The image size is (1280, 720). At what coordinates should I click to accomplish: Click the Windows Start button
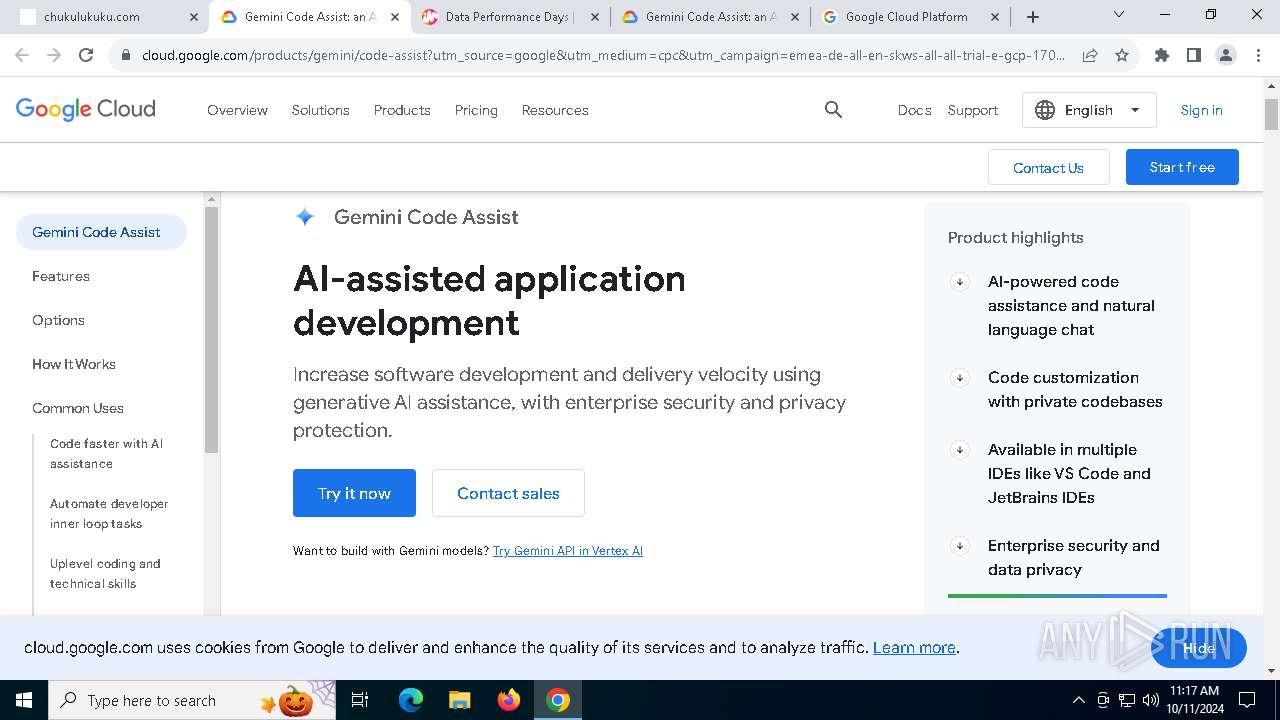click(24, 700)
